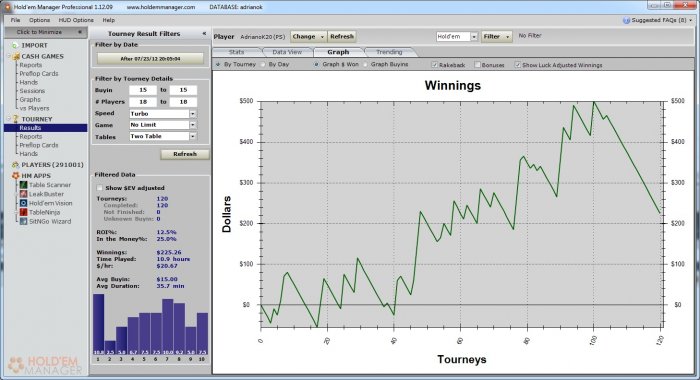This screenshot has width=700, height=380.
Task: Click the date filter After 07/23/12 button
Action: (150, 59)
